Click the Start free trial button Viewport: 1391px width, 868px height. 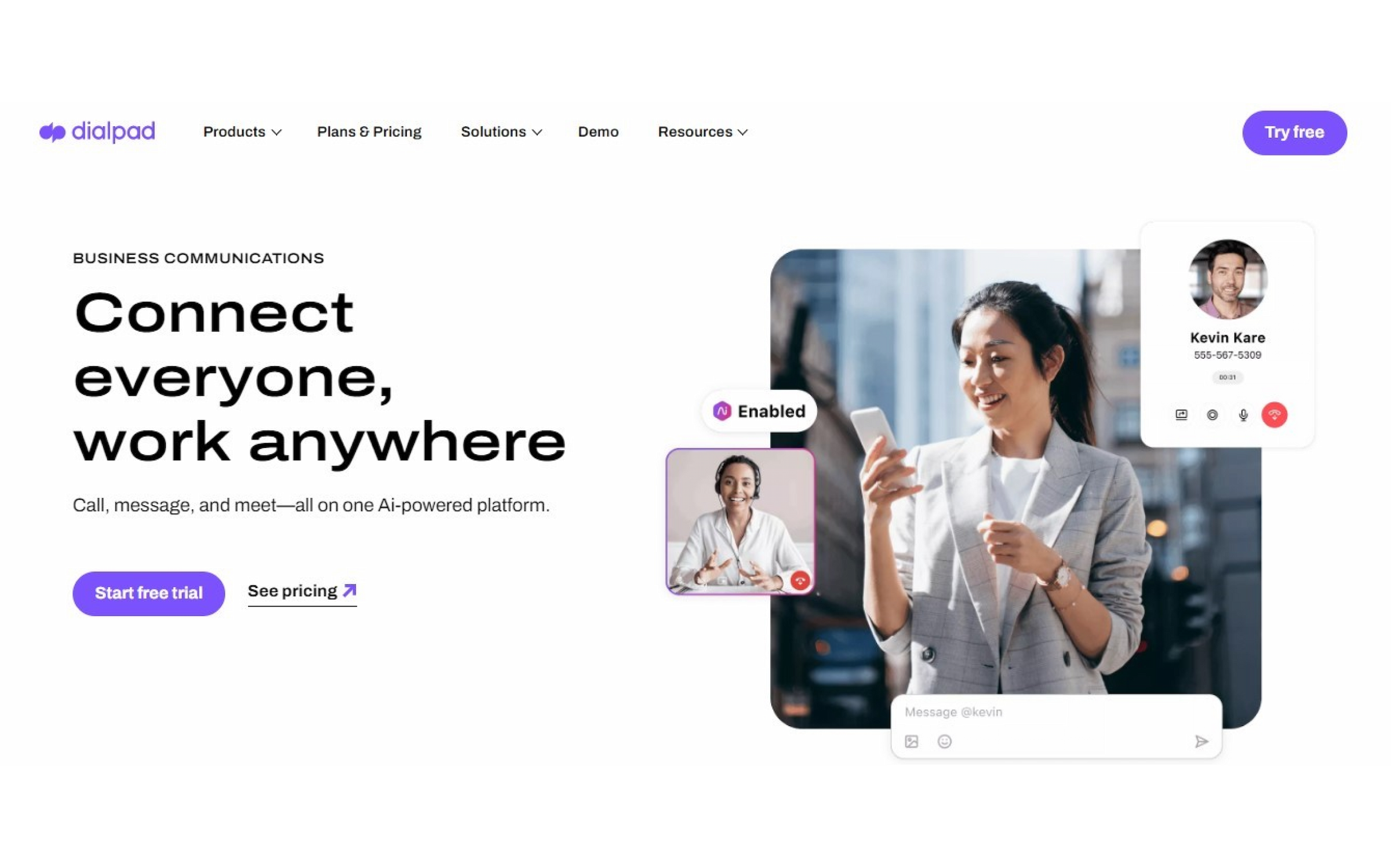(x=148, y=593)
